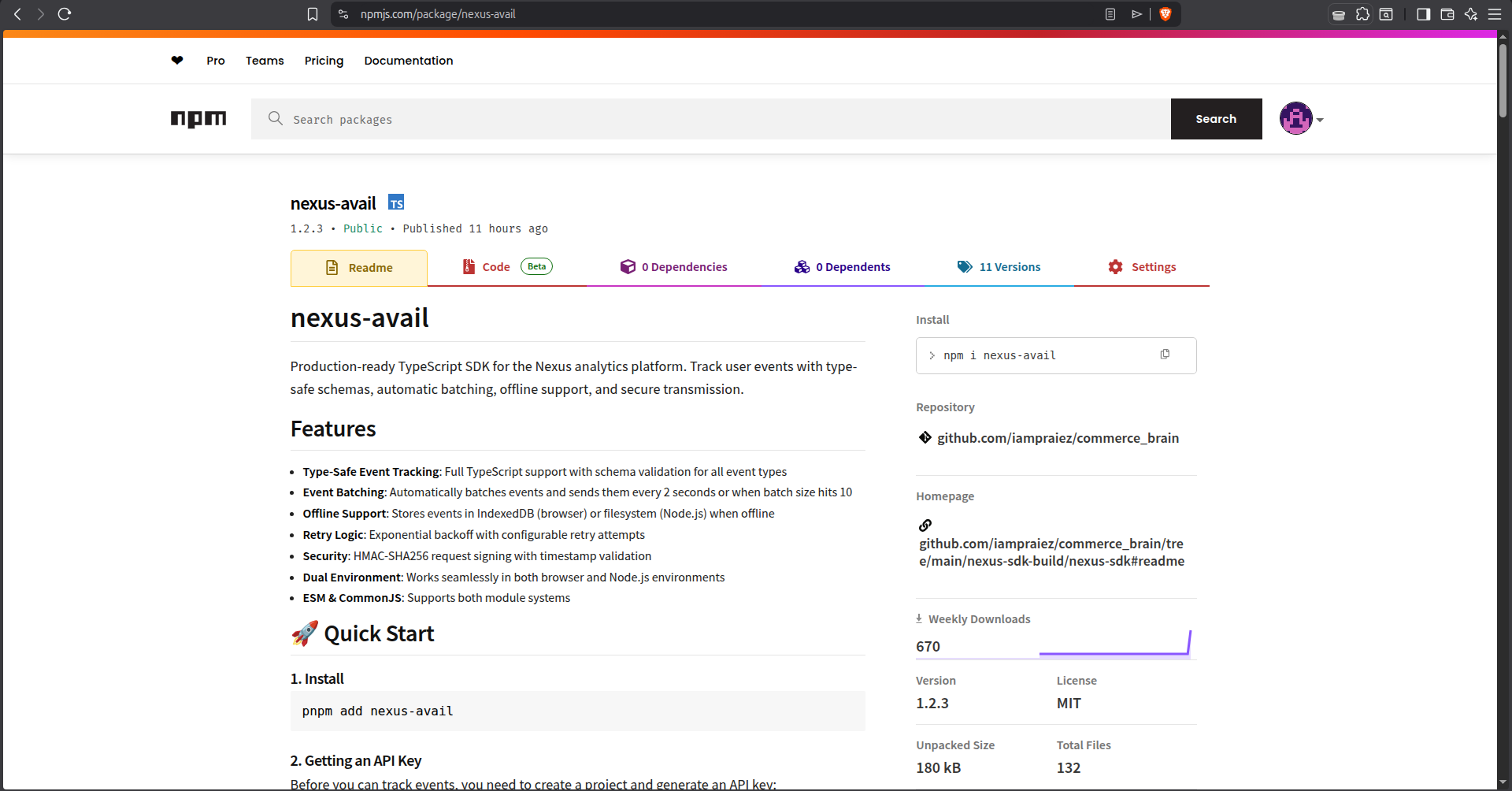
Task: Click the Features heading
Action: (333, 429)
